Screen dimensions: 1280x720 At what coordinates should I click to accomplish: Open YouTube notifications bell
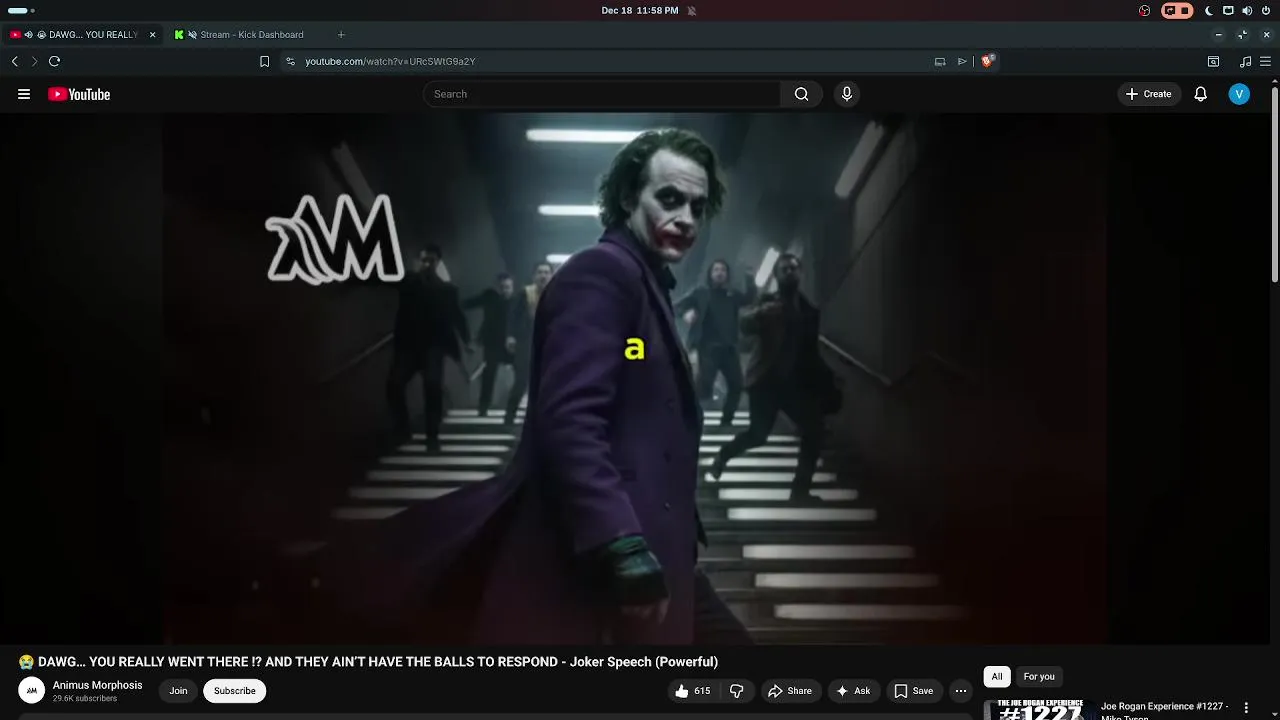[x=1201, y=94]
